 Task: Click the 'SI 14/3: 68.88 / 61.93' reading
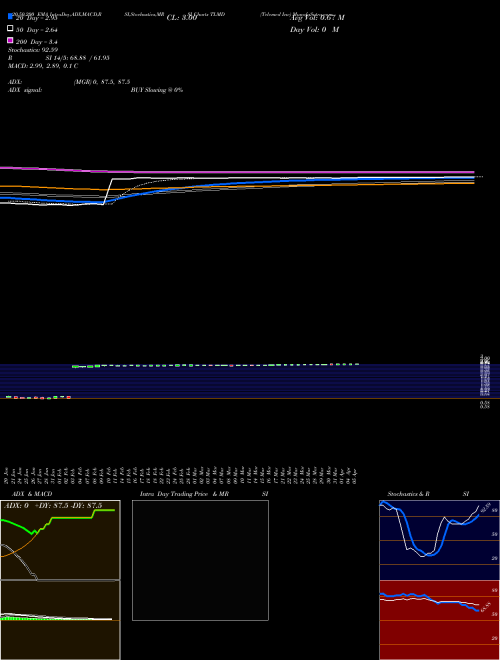77,58
